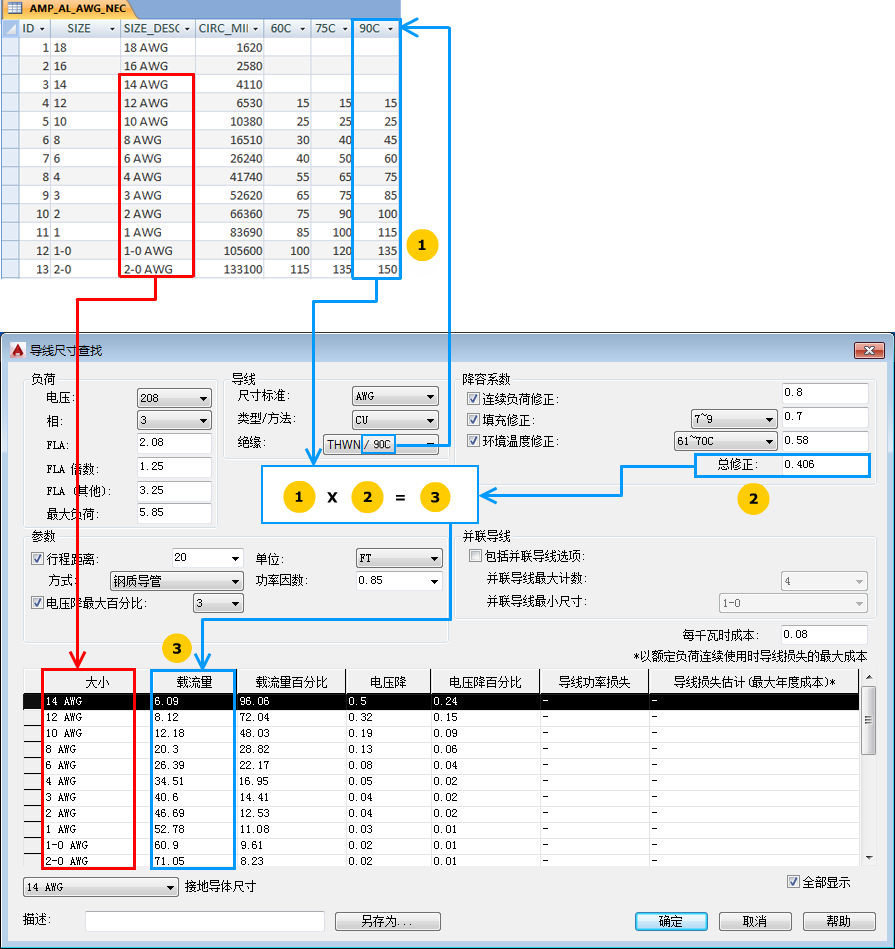Click the 133100 cell in CIRC_MIL column
Viewport: 895px width, 949px height.
[230, 269]
